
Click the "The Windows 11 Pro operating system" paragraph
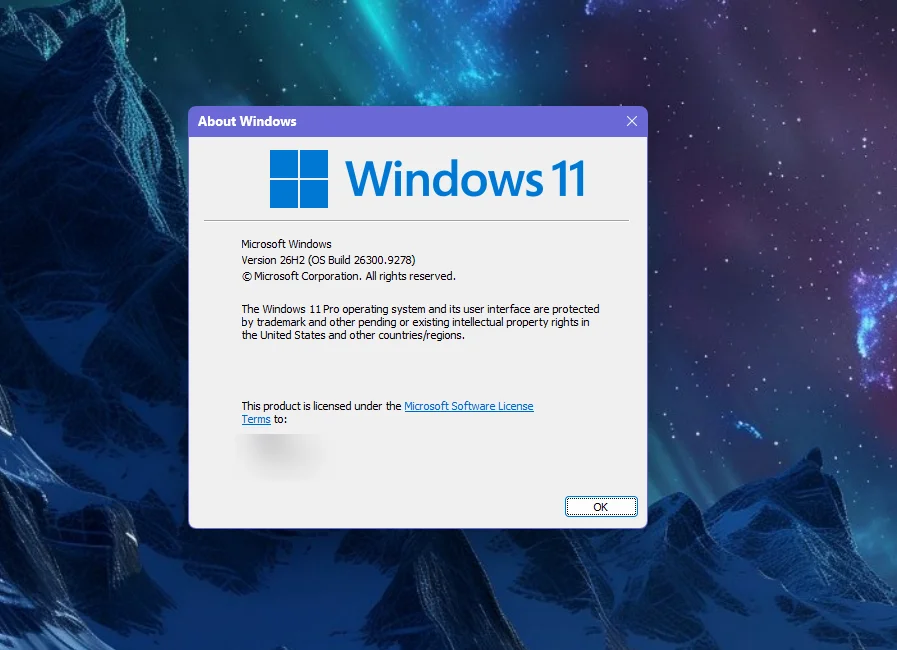(420, 322)
